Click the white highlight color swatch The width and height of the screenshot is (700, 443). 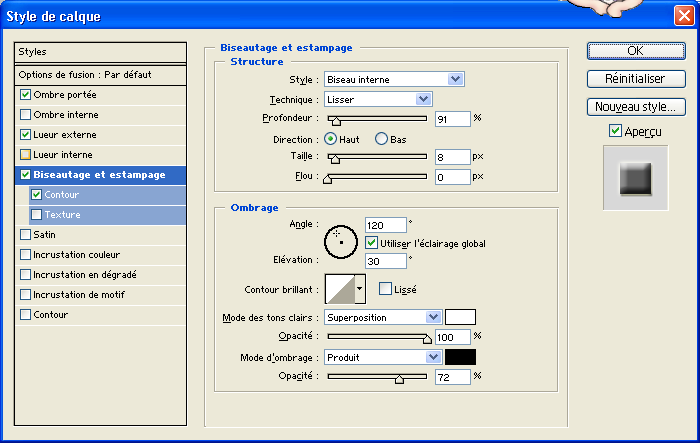460,317
